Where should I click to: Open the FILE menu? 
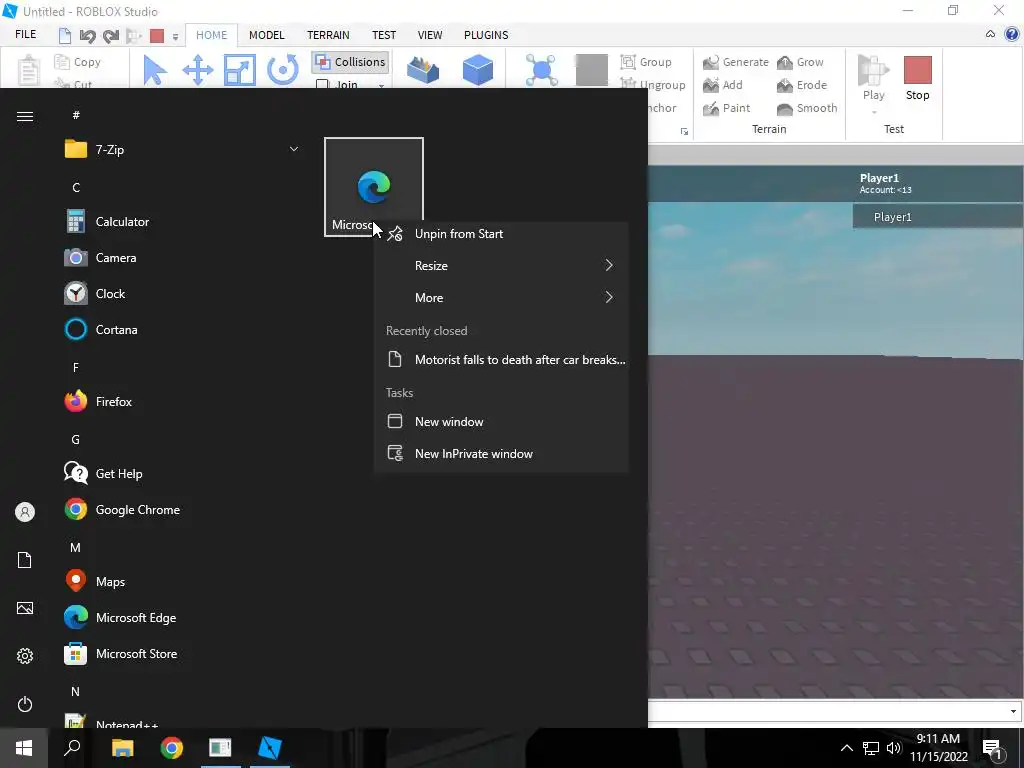click(x=25, y=35)
